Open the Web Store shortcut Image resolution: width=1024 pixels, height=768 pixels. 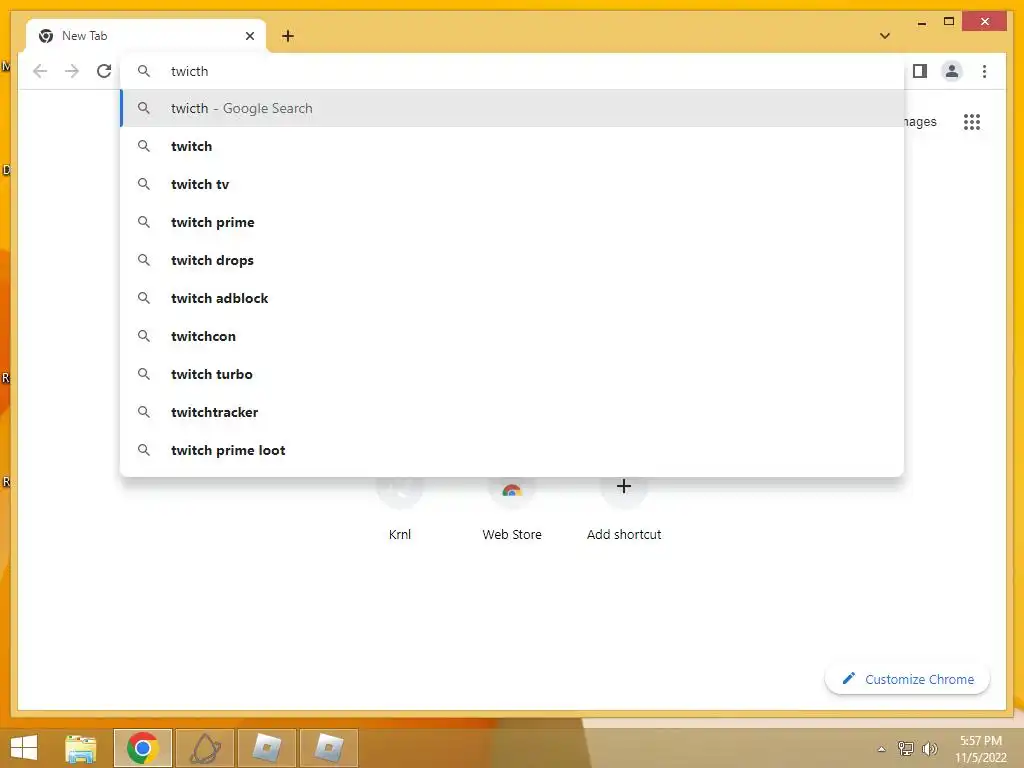click(512, 509)
